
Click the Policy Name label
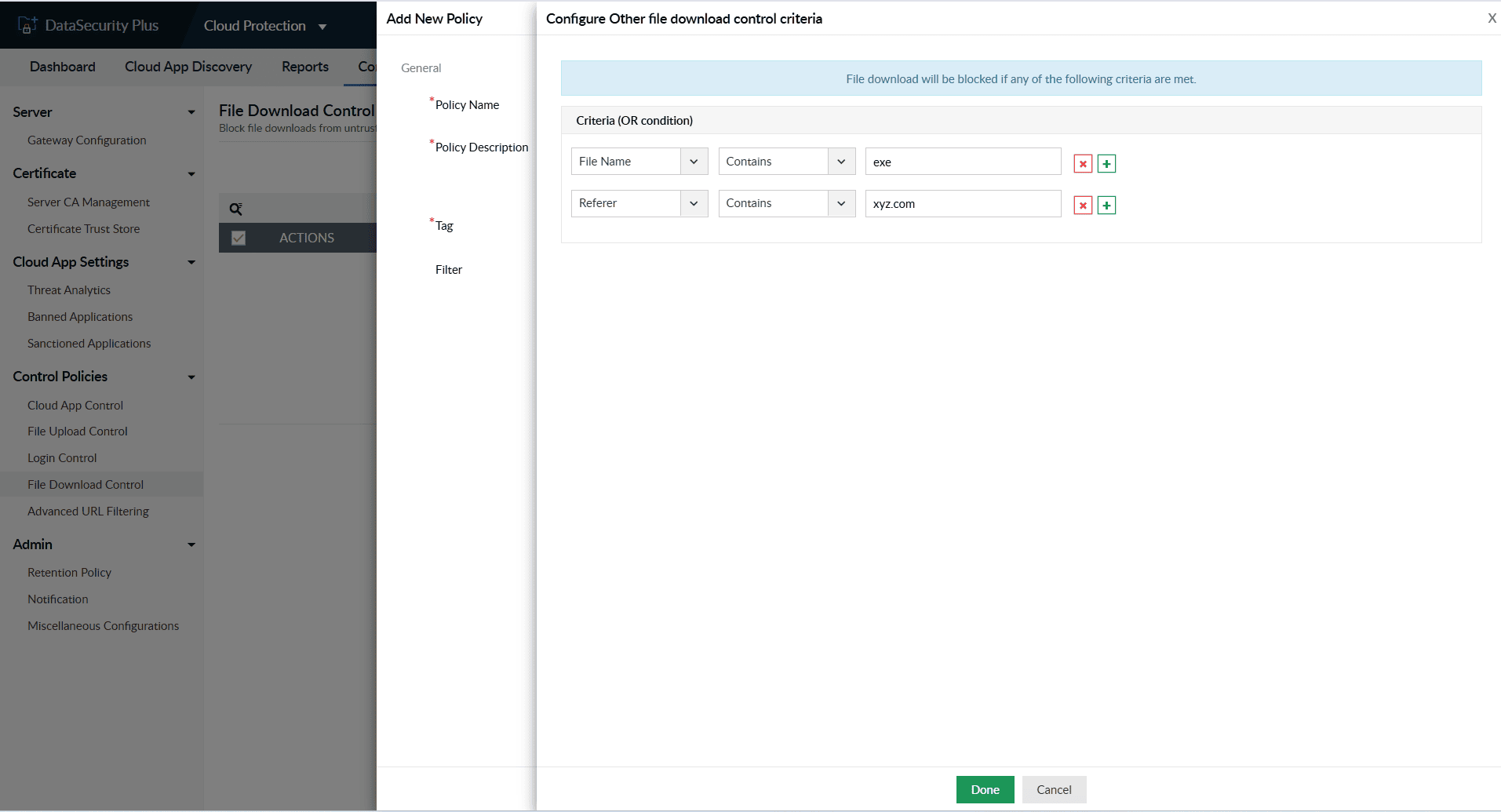point(467,105)
